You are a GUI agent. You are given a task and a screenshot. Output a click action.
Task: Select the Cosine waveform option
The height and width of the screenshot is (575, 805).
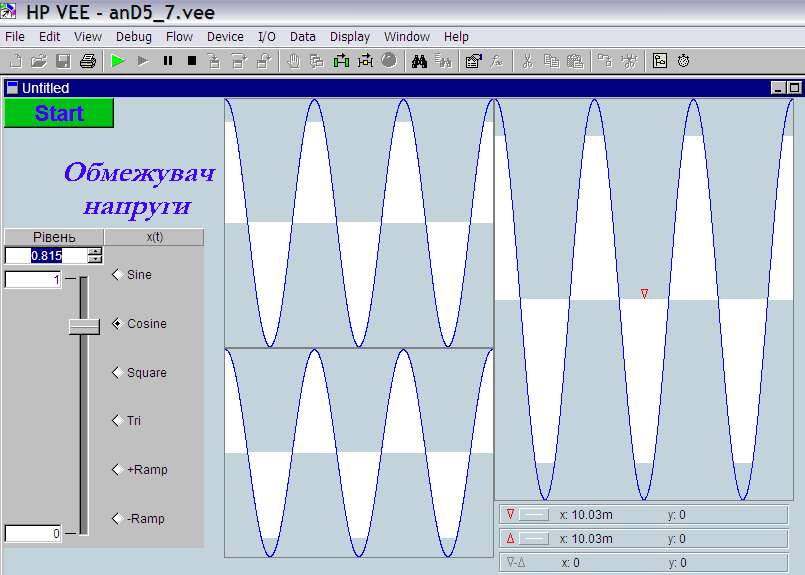pos(139,324)
